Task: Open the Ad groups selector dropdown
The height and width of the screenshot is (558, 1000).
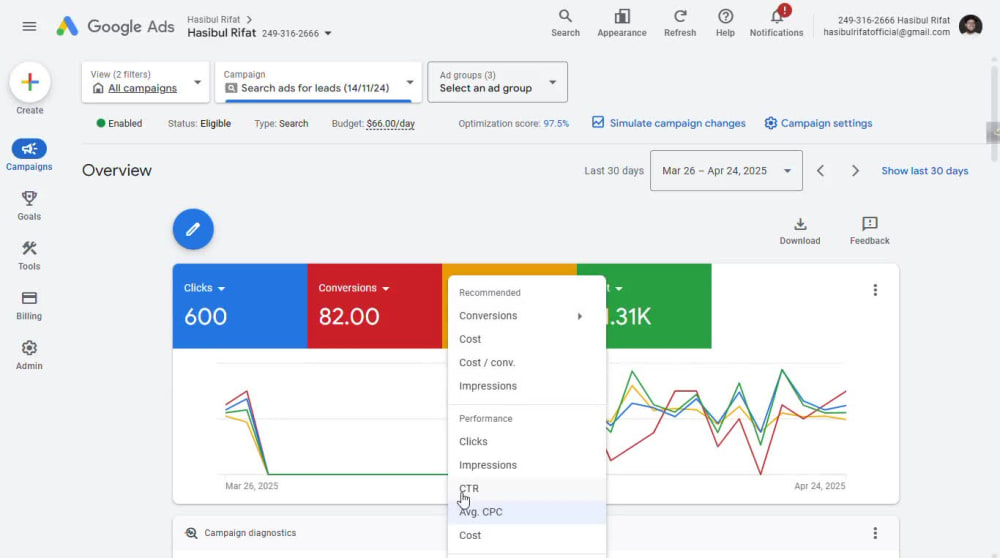Action: coord(497,82)
